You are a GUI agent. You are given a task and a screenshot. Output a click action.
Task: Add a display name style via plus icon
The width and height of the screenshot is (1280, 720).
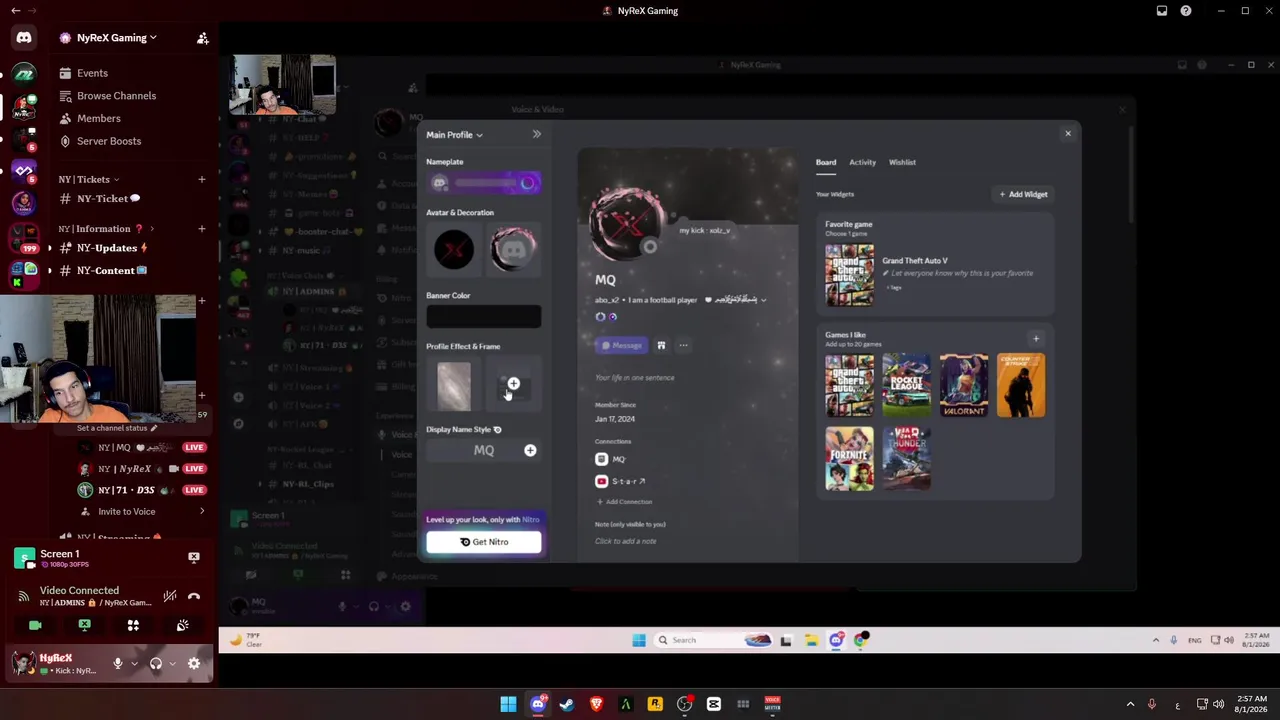[x=530, y=450]
